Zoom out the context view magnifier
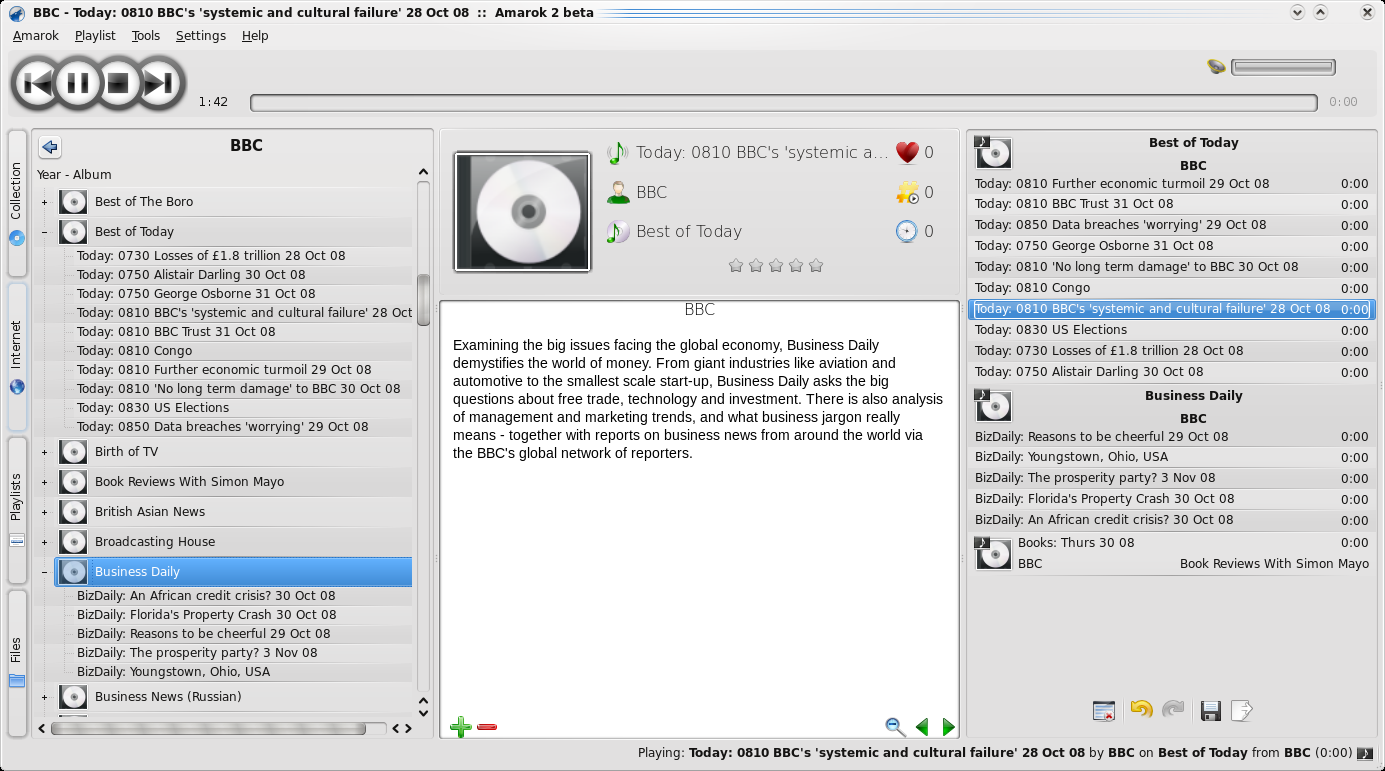 tap(895, 727)
